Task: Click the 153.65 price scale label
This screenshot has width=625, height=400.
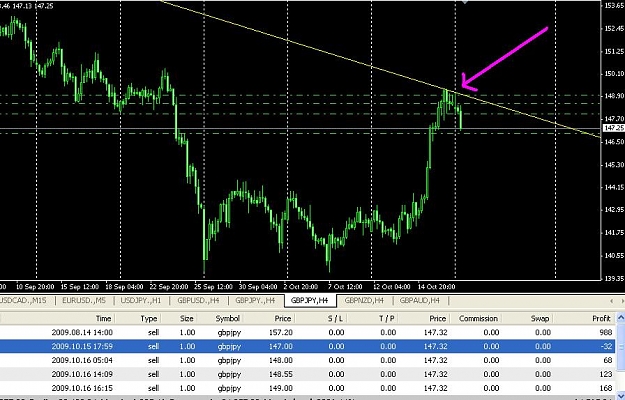Action: click(x=615, y=6)
